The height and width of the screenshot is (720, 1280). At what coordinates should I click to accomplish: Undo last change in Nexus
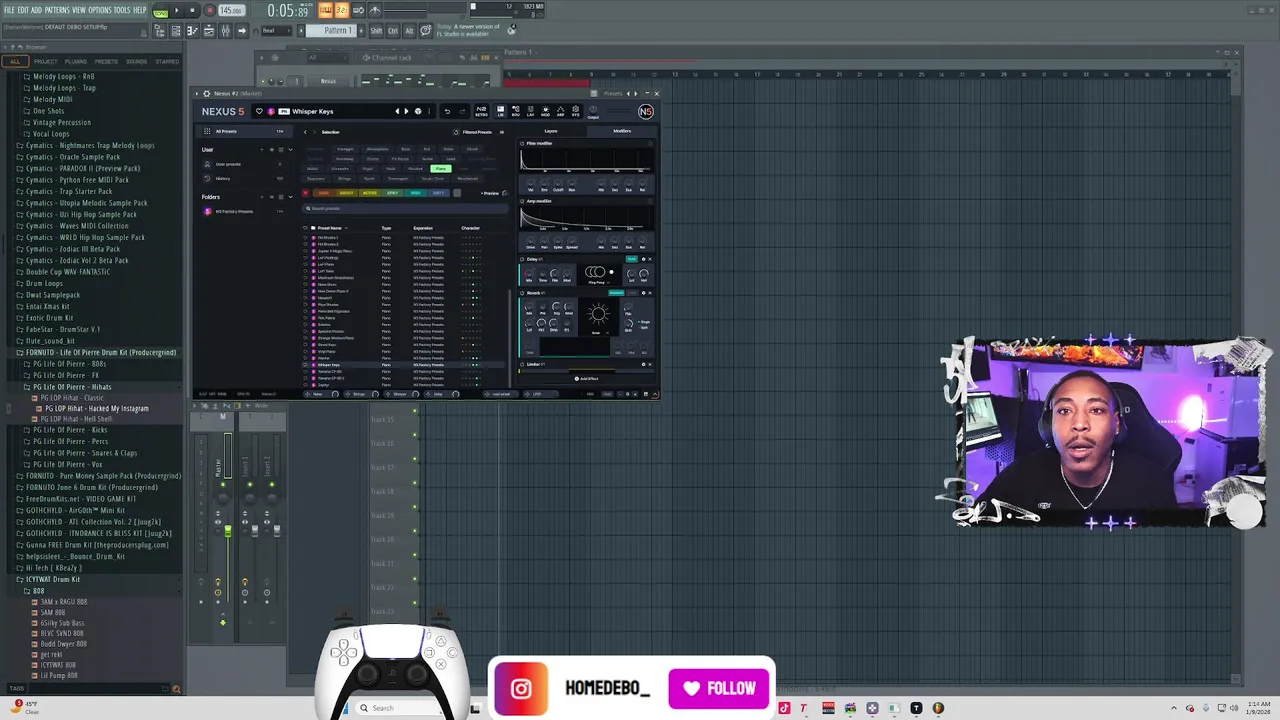[447, 111]
